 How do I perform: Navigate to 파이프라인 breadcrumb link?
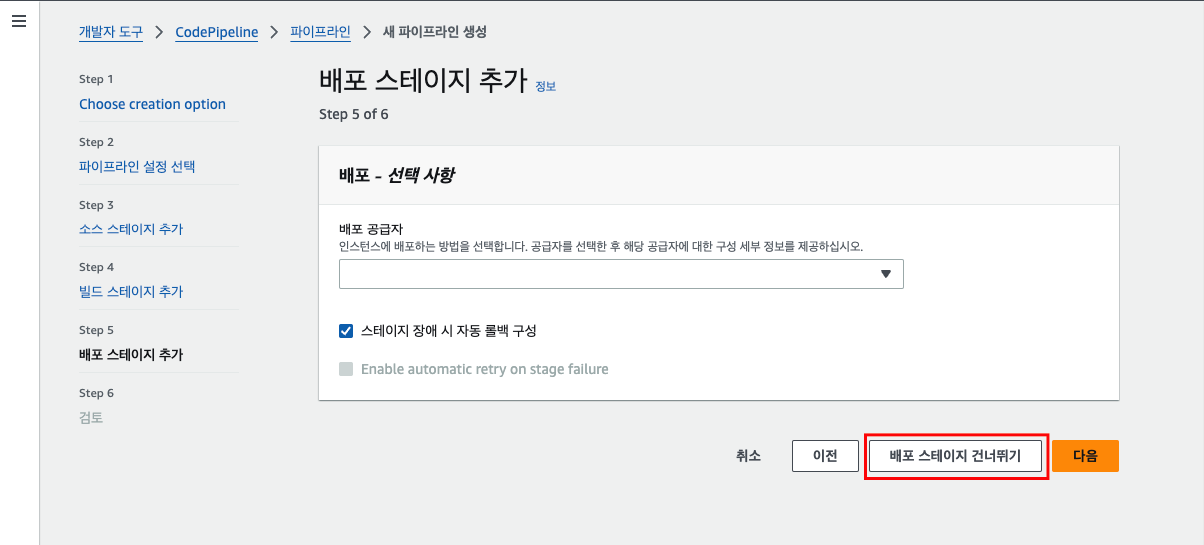click(321, 32)
